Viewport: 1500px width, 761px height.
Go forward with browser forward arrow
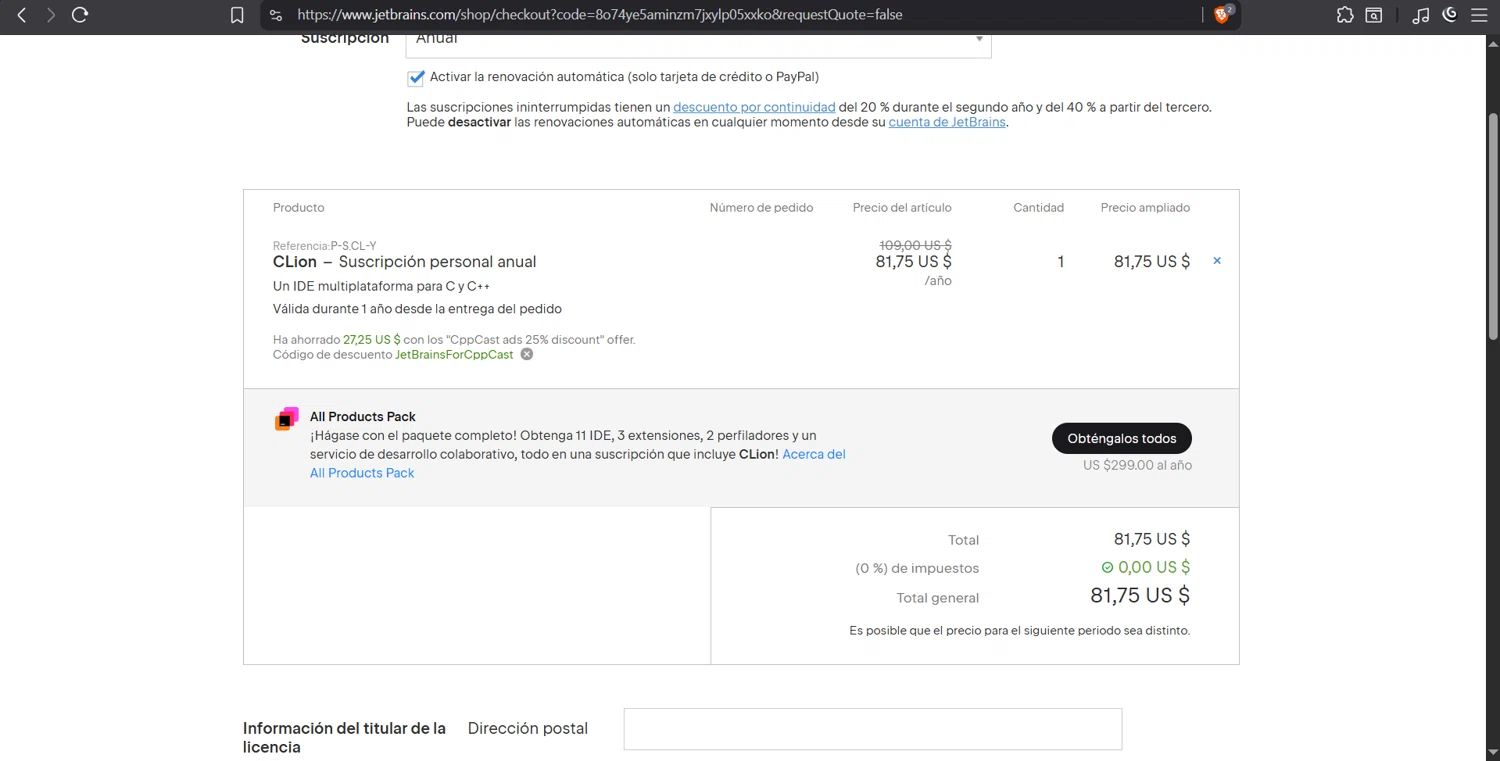pos(50,15)
